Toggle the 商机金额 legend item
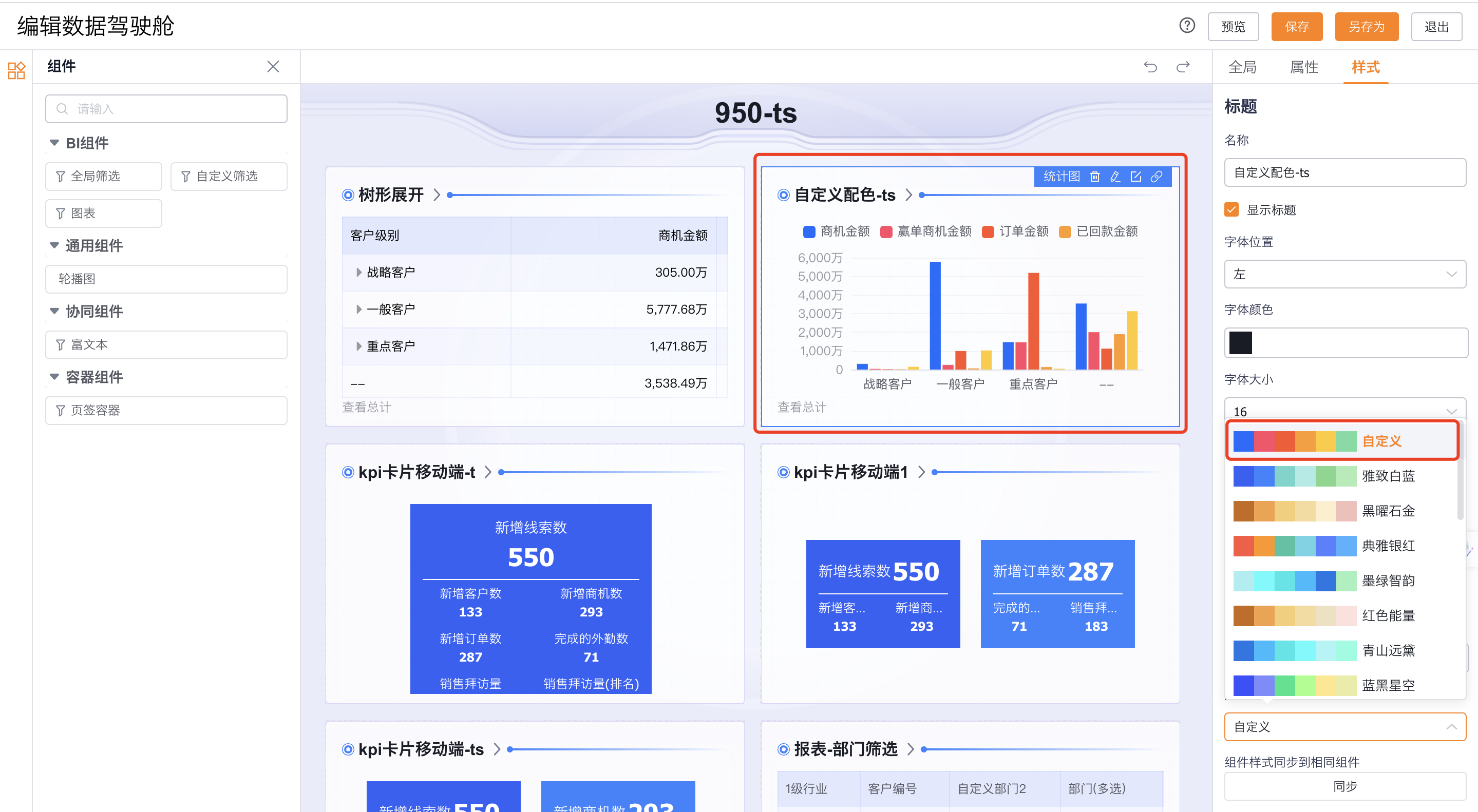The width and height of the screenshot is (1478, 812). click(836, 231)
